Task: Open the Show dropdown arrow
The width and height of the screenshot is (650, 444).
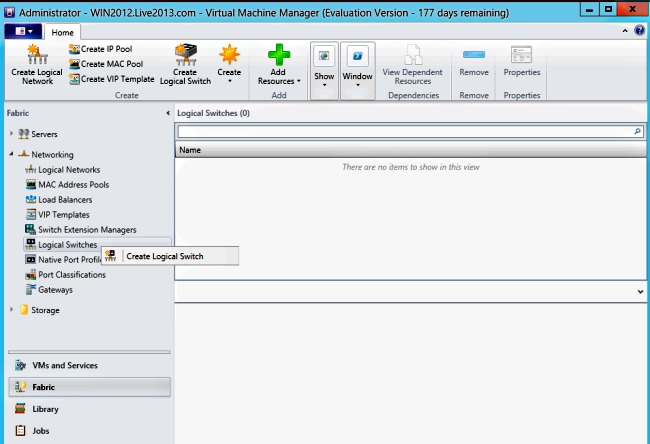Action: pos(325,85)
